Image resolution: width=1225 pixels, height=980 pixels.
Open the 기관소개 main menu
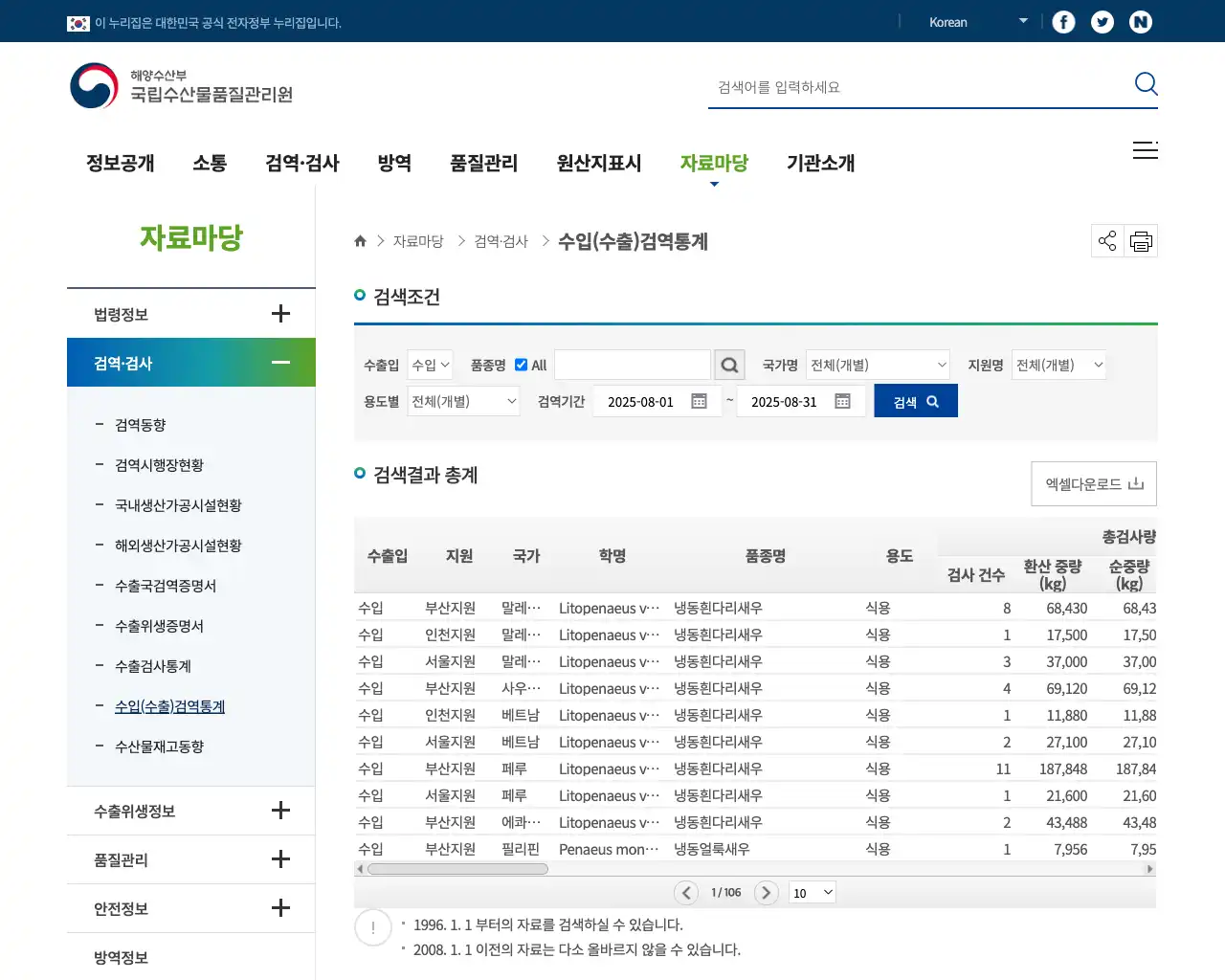(x=821, y=163)
